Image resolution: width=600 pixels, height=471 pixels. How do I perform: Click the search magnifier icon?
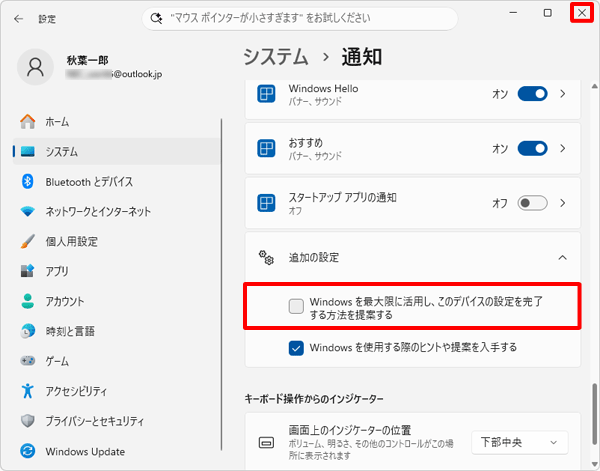click(156, 18)
